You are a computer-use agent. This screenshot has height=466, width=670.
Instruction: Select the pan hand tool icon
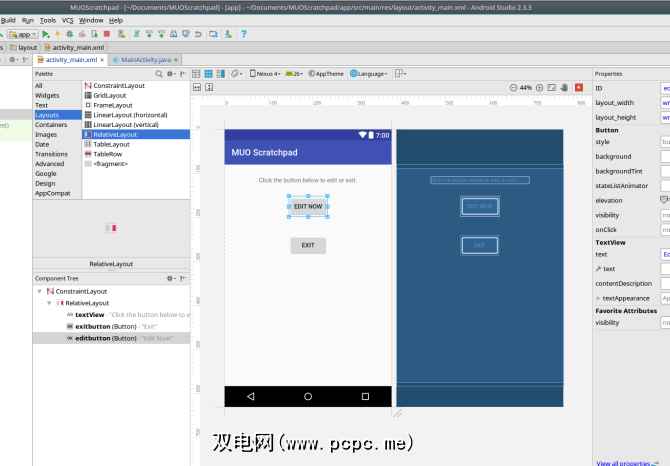565,88
